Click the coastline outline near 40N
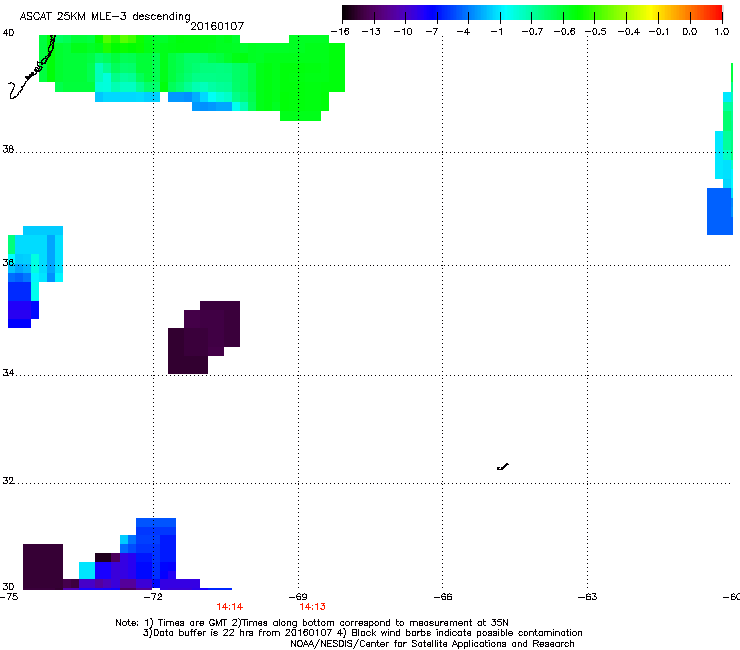This screenshot has height=650, width=740. [32, 68]
